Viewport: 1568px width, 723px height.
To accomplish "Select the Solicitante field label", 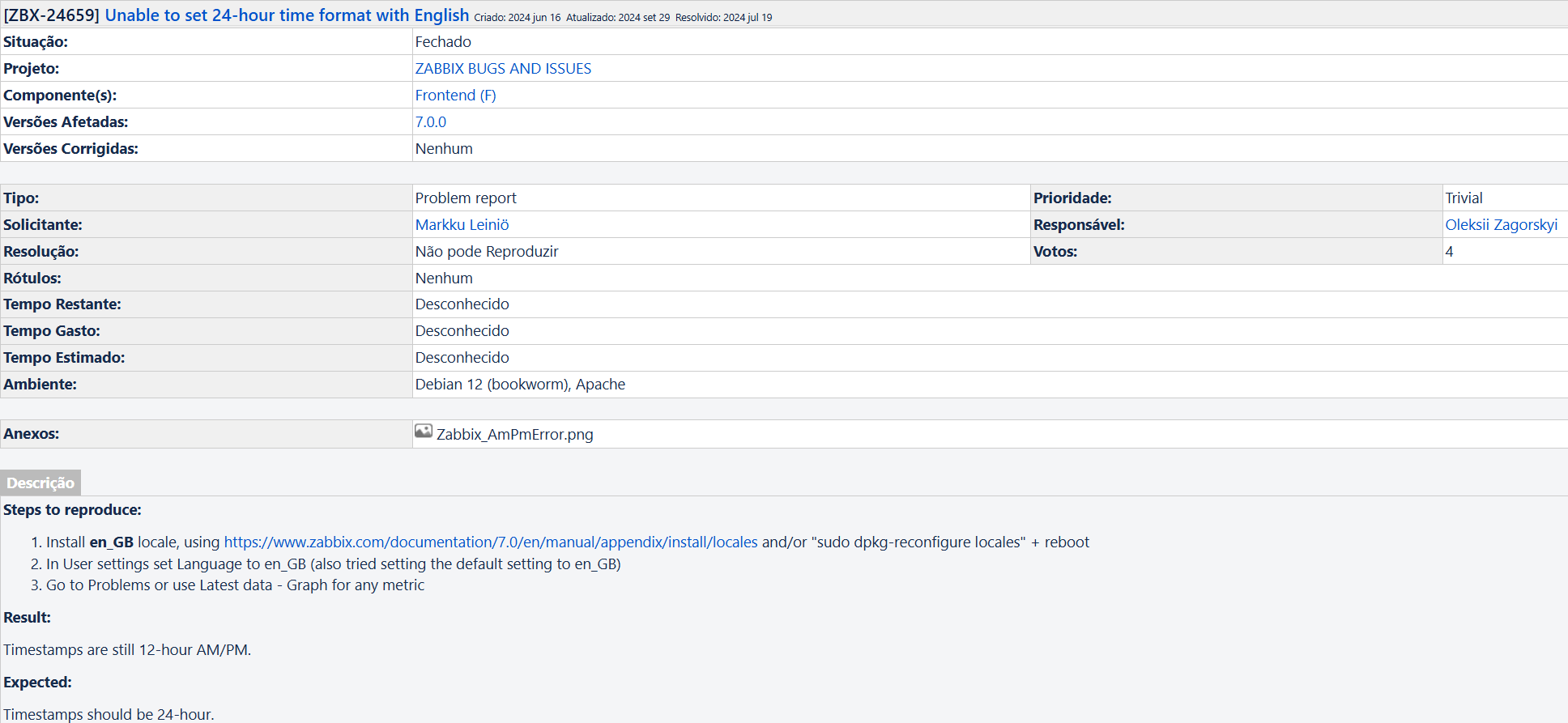I will coord(43,225).
